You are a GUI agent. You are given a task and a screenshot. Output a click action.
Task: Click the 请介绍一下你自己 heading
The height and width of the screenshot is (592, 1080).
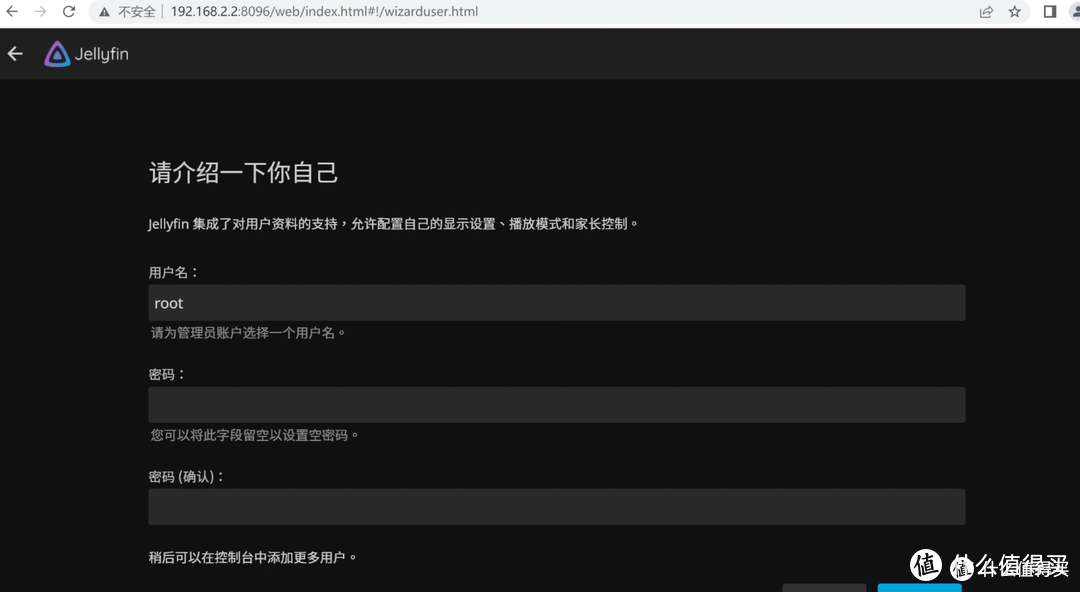(x=244, y=172)
